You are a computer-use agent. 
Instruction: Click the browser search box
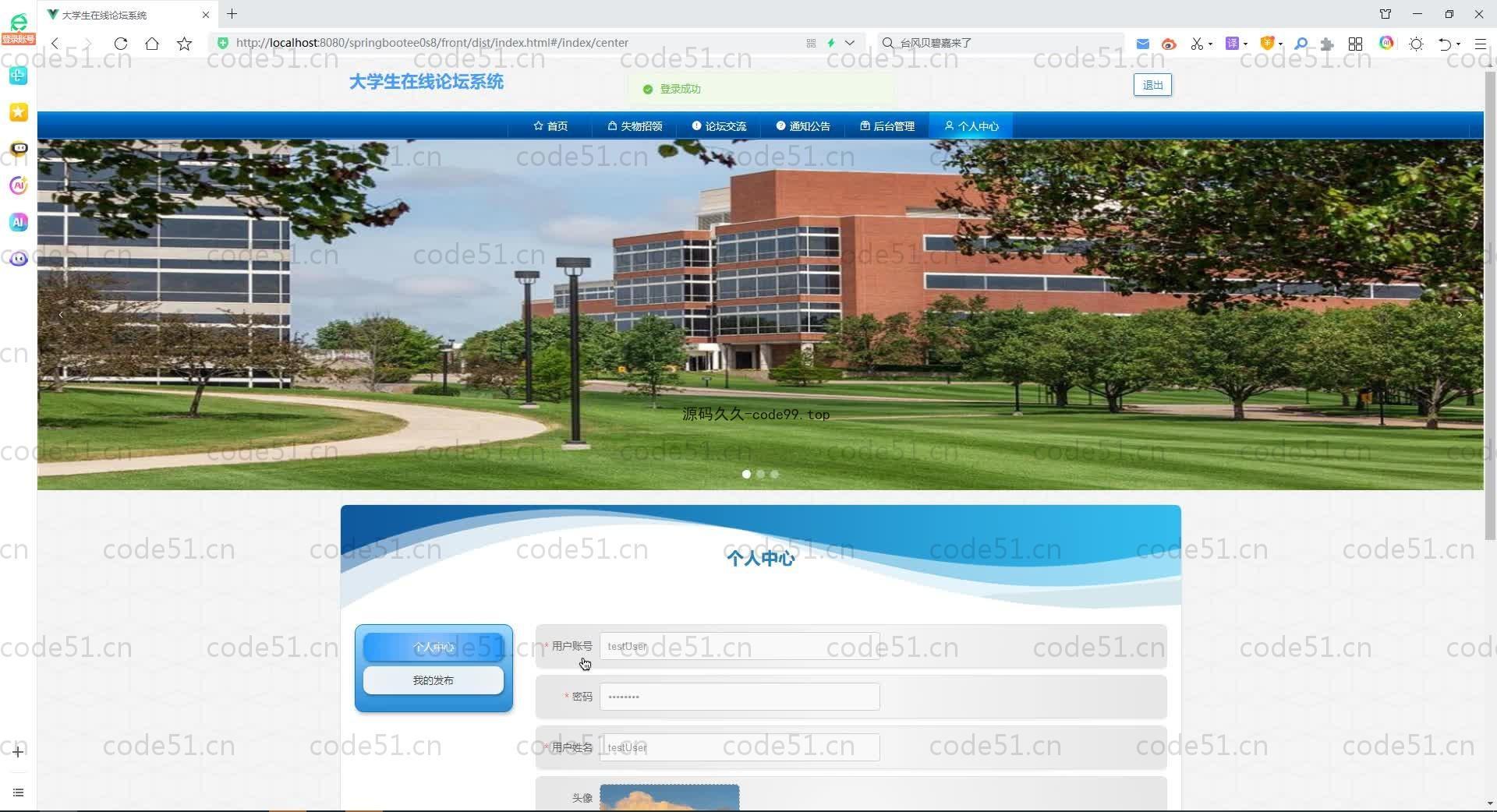coord(1002,43)
